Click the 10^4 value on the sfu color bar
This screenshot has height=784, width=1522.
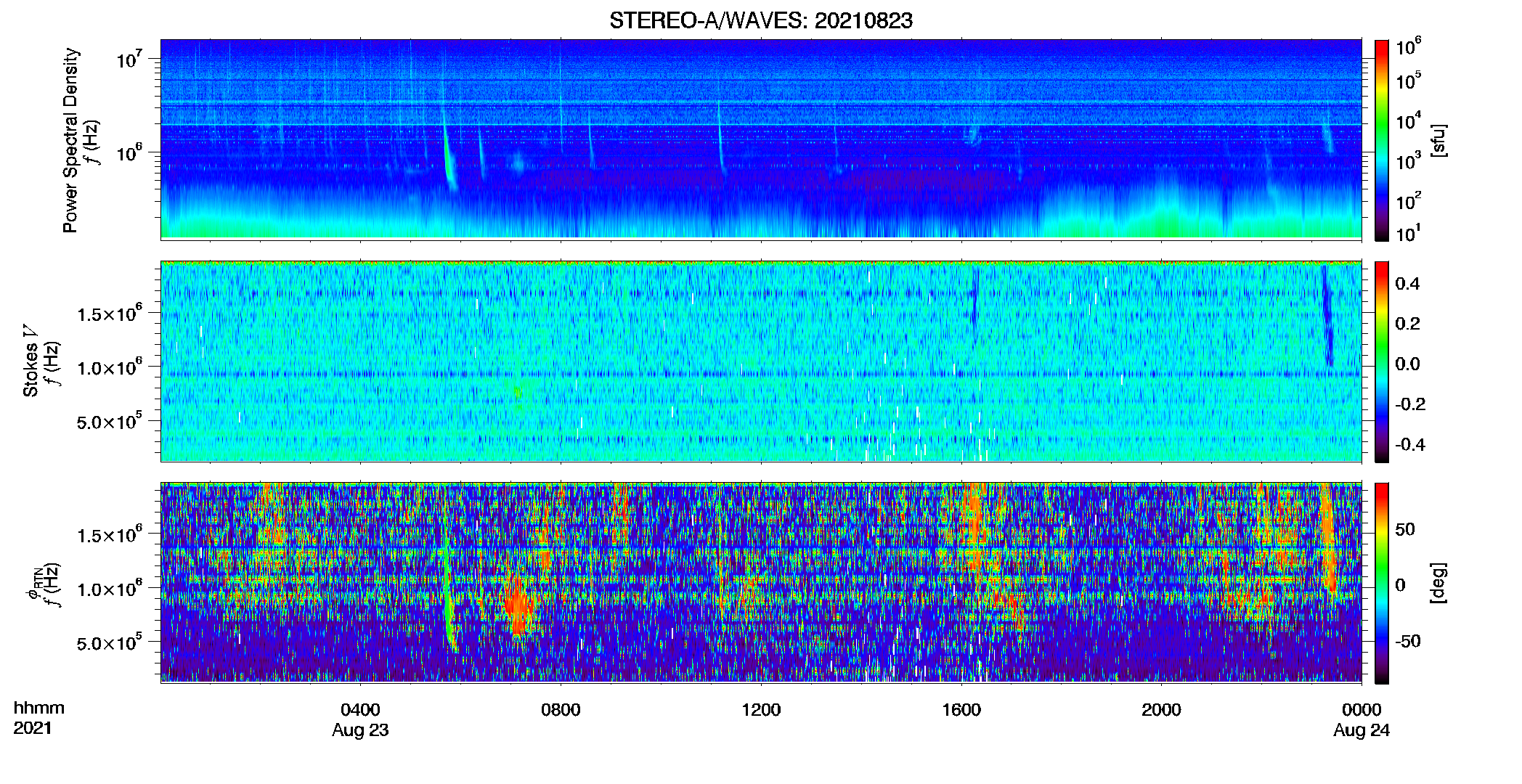[1408, 121]
